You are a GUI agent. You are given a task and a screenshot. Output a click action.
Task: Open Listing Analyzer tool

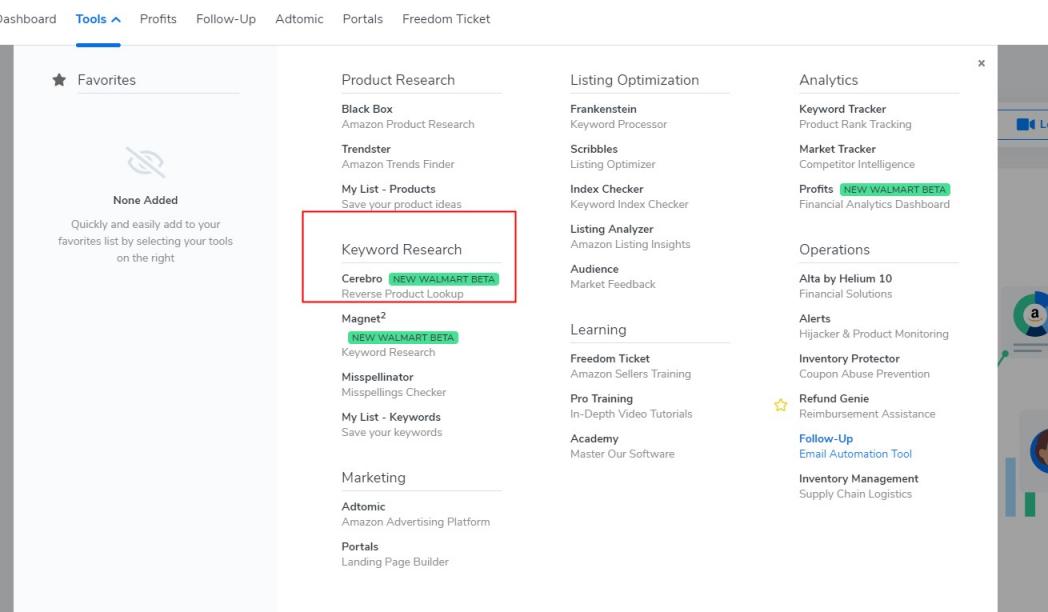612,229
